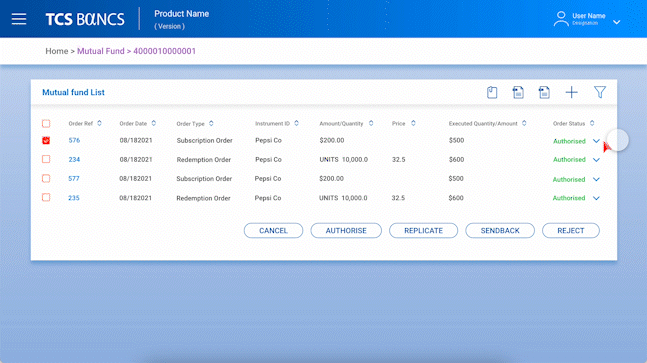Open order reference 576 link

pos(74,140)
